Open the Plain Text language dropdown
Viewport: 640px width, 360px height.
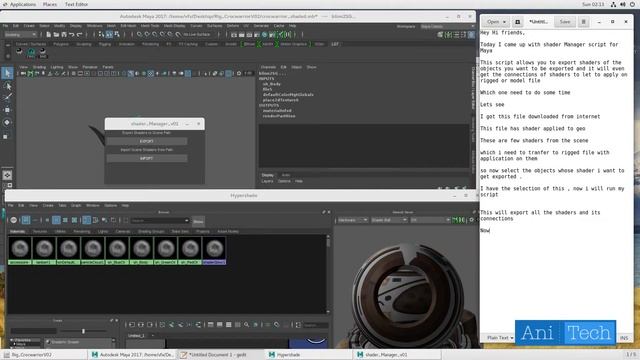pyautogui.click(x=500, y=338)
